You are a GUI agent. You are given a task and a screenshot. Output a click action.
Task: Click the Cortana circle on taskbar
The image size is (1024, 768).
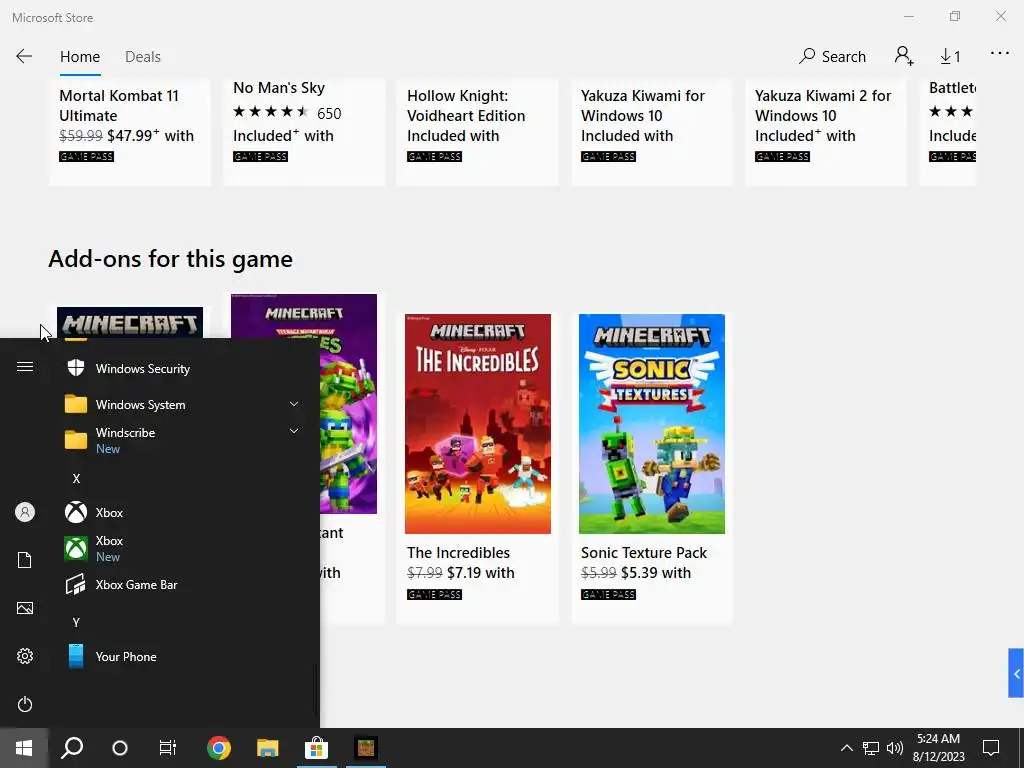(120, 748)
